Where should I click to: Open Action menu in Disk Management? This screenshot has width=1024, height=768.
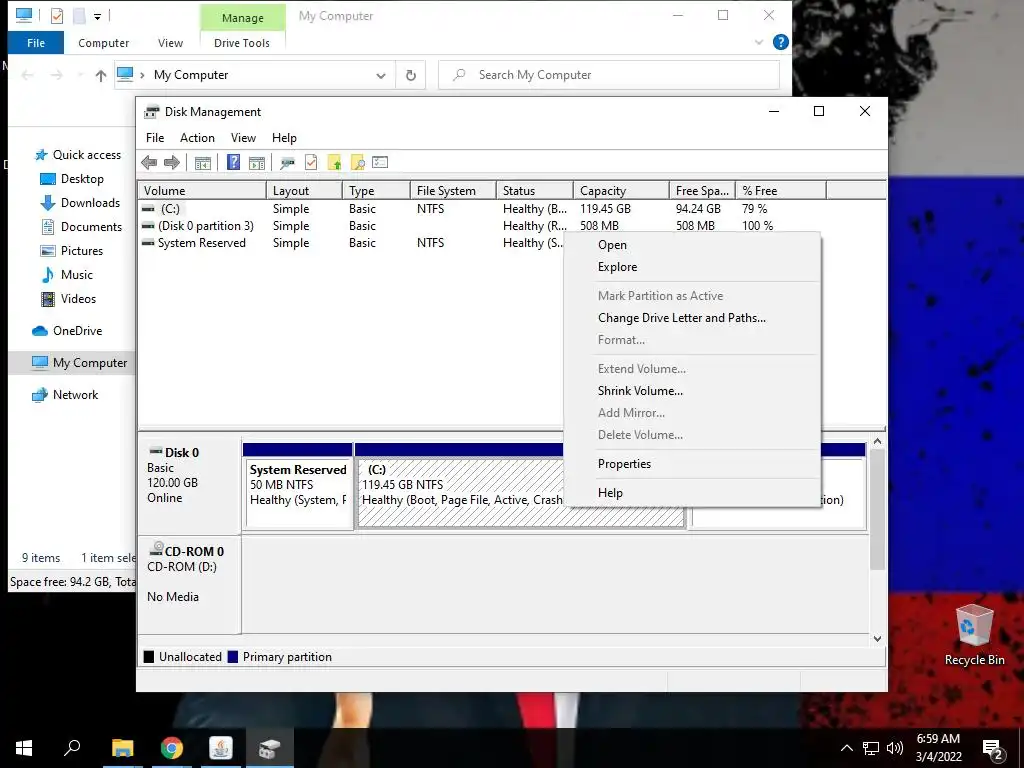pos(197,138)
